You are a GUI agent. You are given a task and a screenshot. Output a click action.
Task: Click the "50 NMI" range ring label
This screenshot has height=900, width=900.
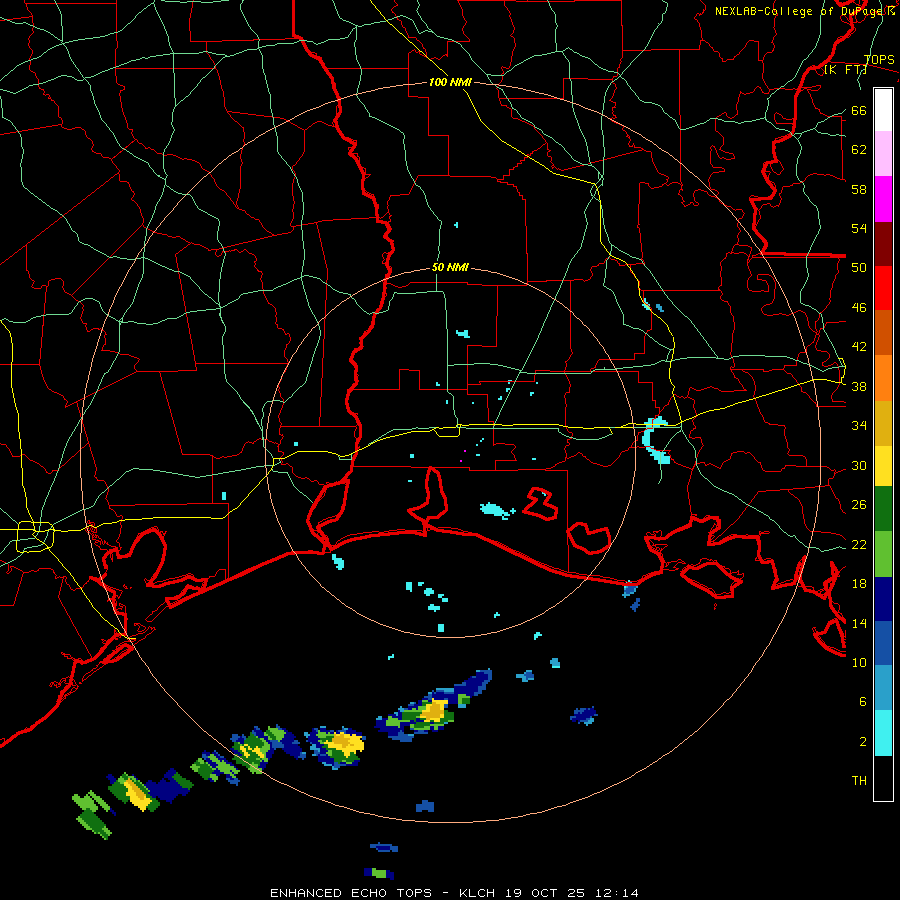point(451,267)
